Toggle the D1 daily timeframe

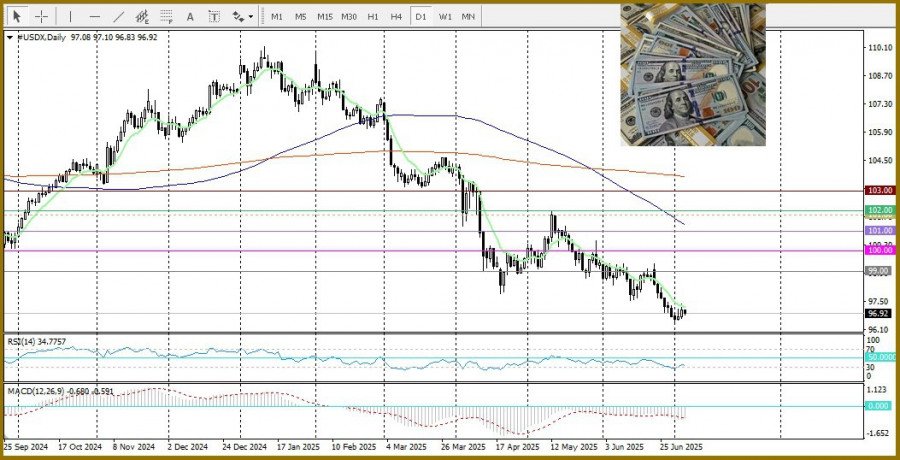420,17
